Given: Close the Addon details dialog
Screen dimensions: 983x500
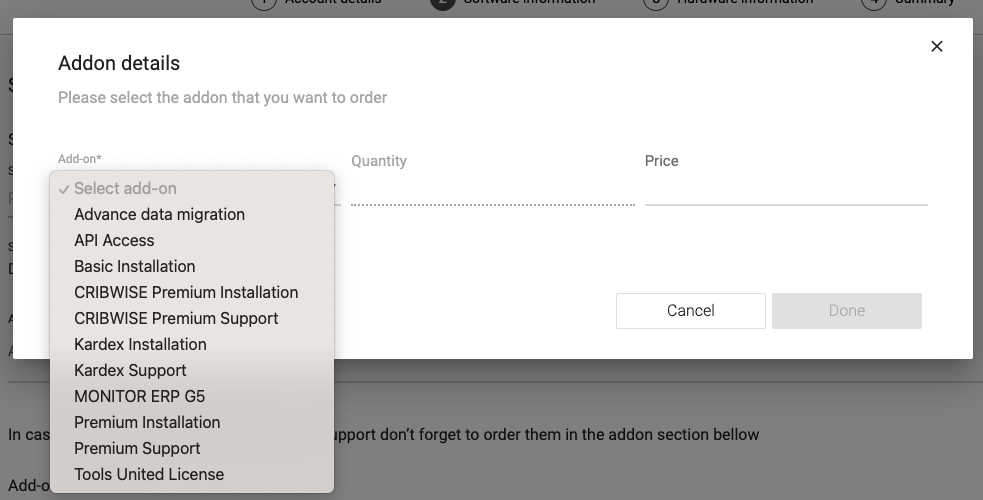Looking at the screenshot, I should [x=937, y=46].
